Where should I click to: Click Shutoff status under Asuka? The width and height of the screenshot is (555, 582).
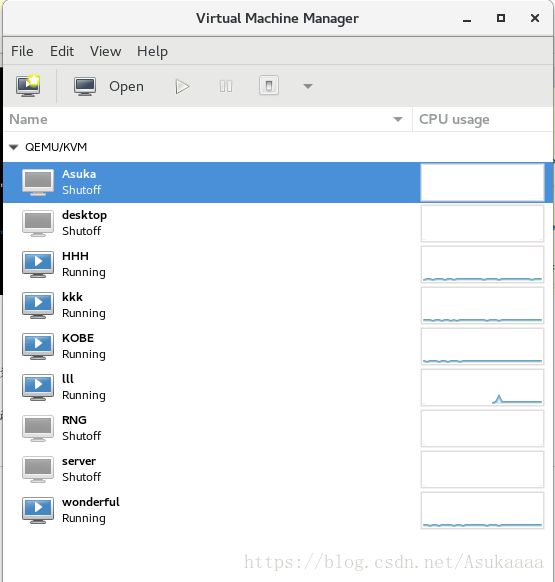82,190
